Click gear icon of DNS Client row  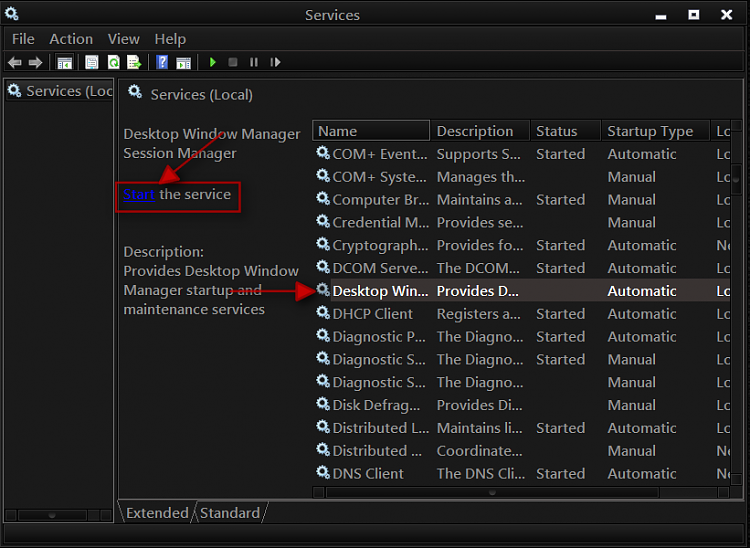click(323, 472)
